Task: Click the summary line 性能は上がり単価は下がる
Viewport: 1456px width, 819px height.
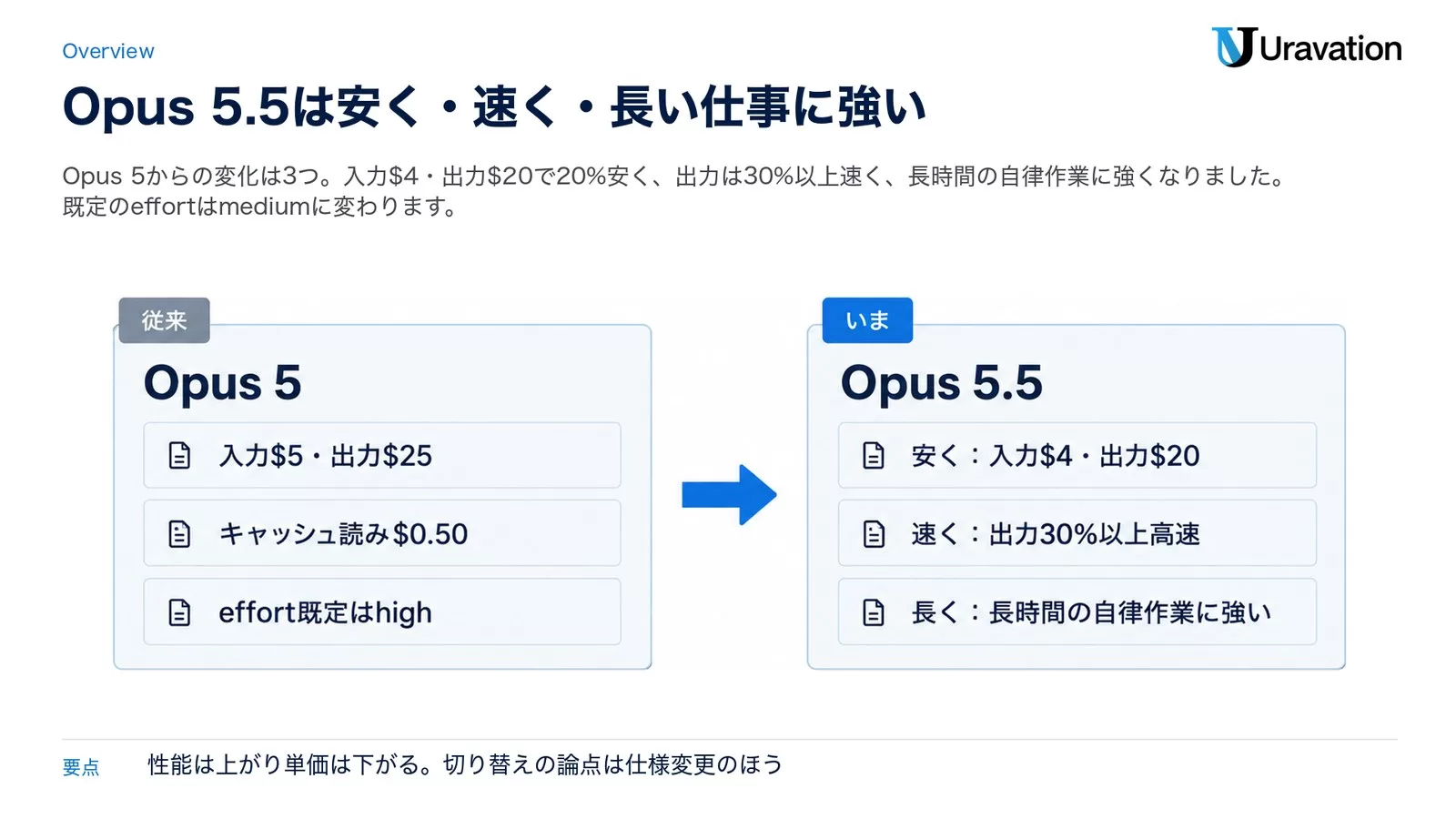Action: tap(465, 764)
